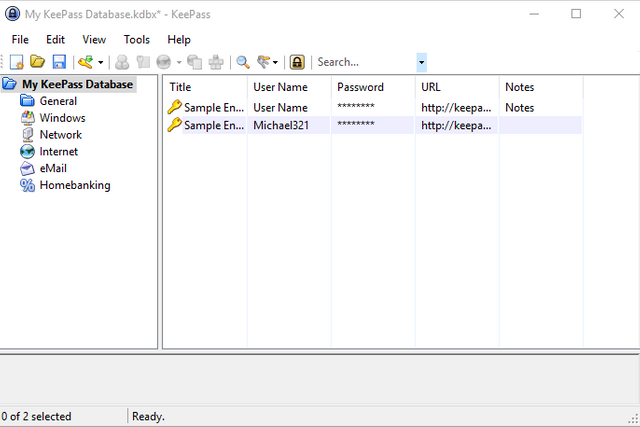
Task: Click the Perform Auto-Type toolbar icon
Action: [216, 62]
